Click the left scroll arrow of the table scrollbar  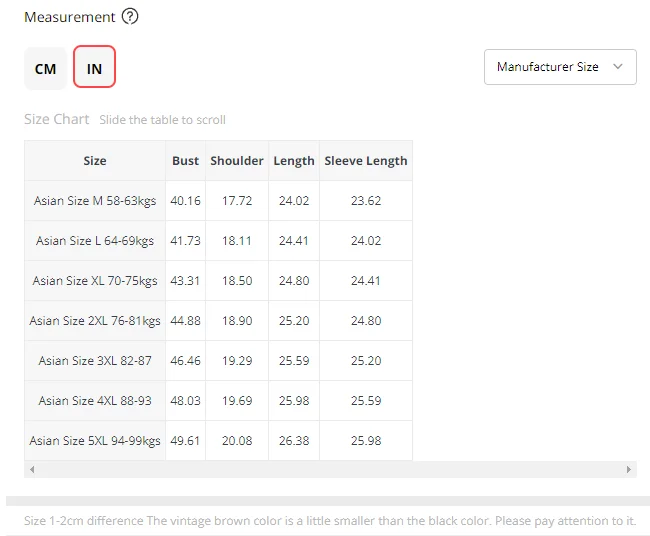tap(32, 470)
